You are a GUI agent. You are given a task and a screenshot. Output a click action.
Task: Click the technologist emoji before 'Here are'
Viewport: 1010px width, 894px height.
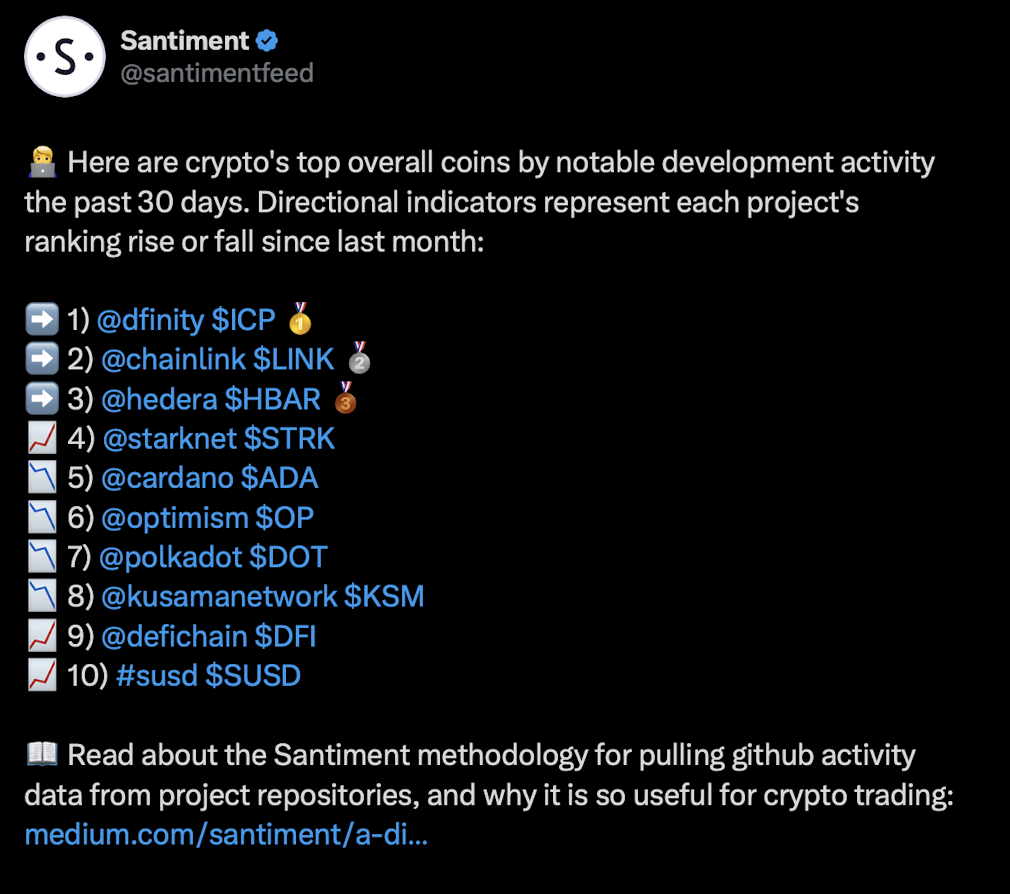(42, 162)
